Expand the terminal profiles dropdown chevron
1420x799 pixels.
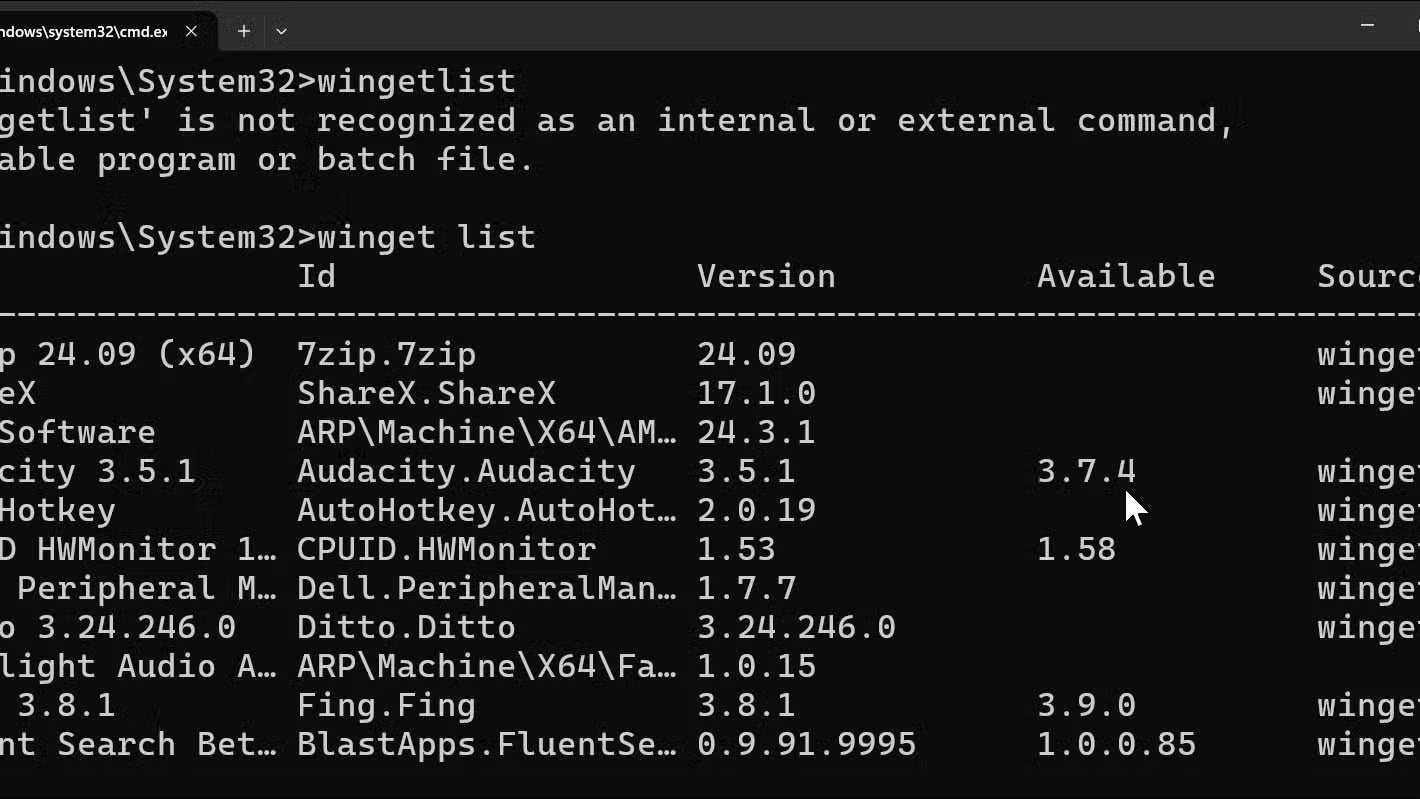point(281,31)
